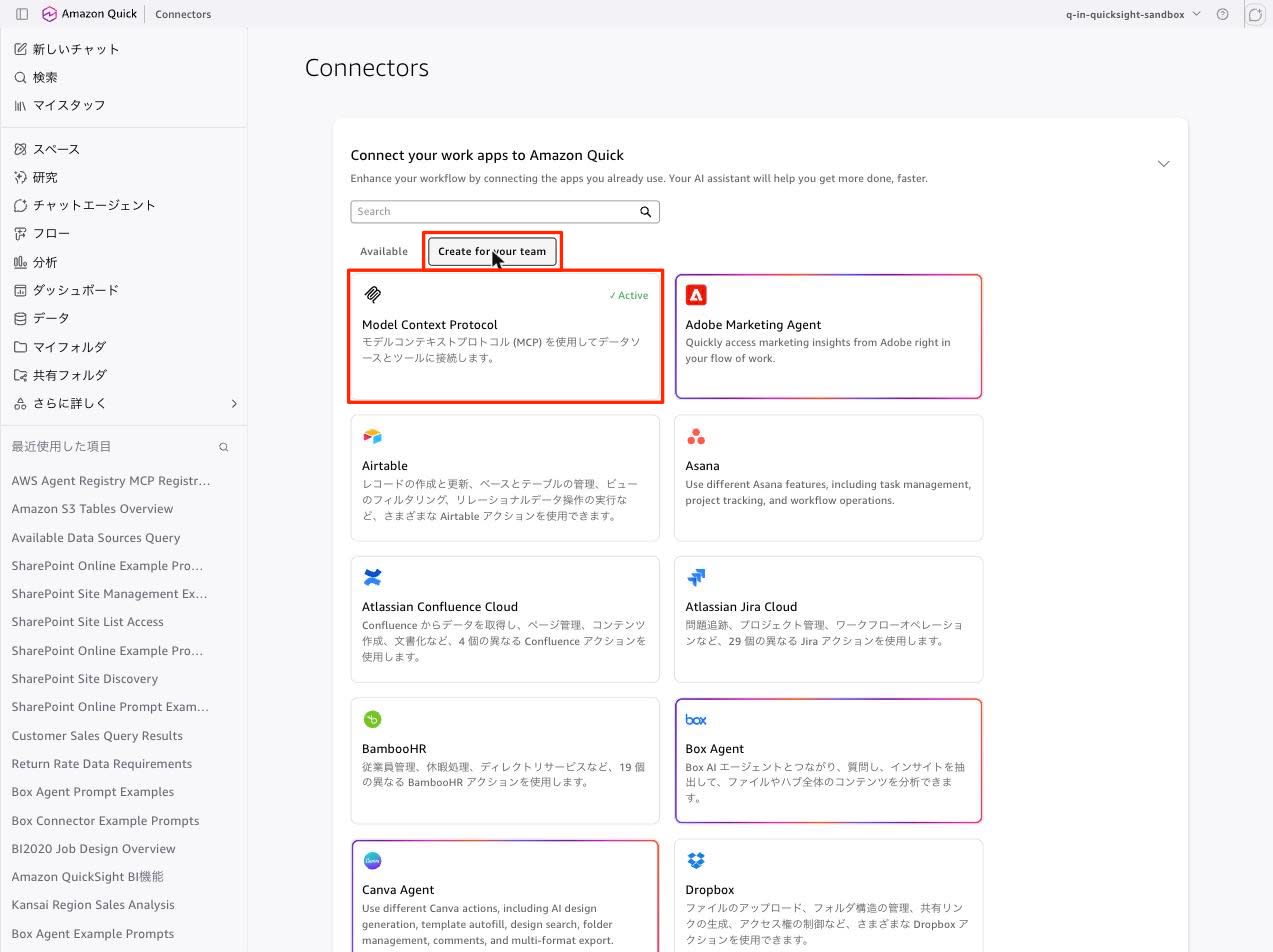
Task: Click the Connectors breadcrumb in header
Action: pos(183,14)
